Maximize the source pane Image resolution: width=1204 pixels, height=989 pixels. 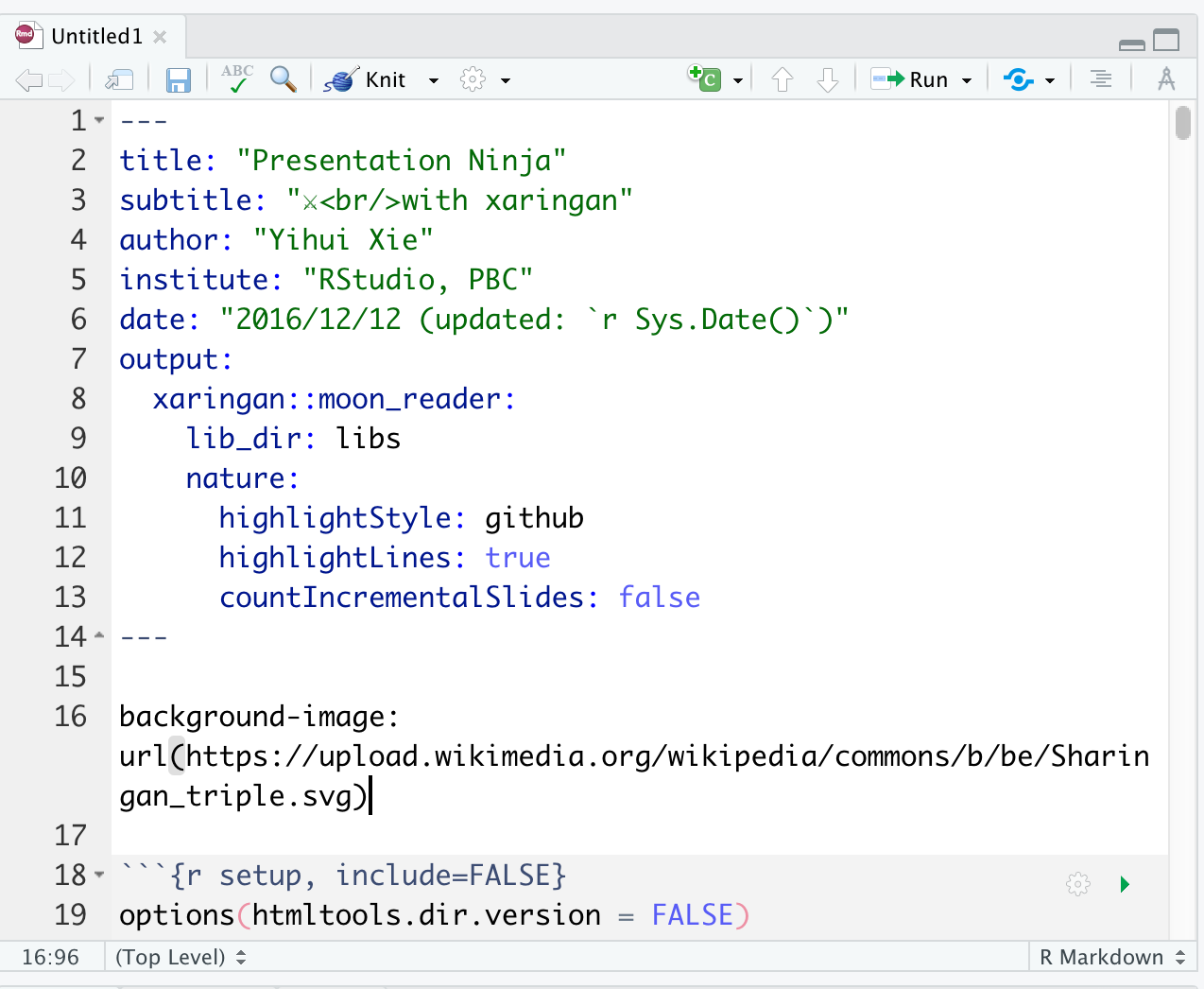click(x=1166, y=41)
